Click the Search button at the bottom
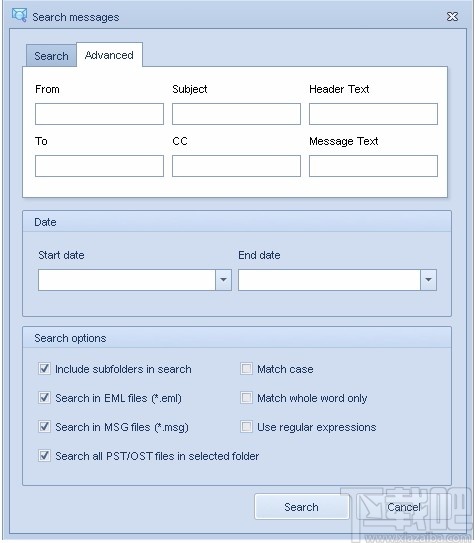Screen dimensions: 475x543 302,507
